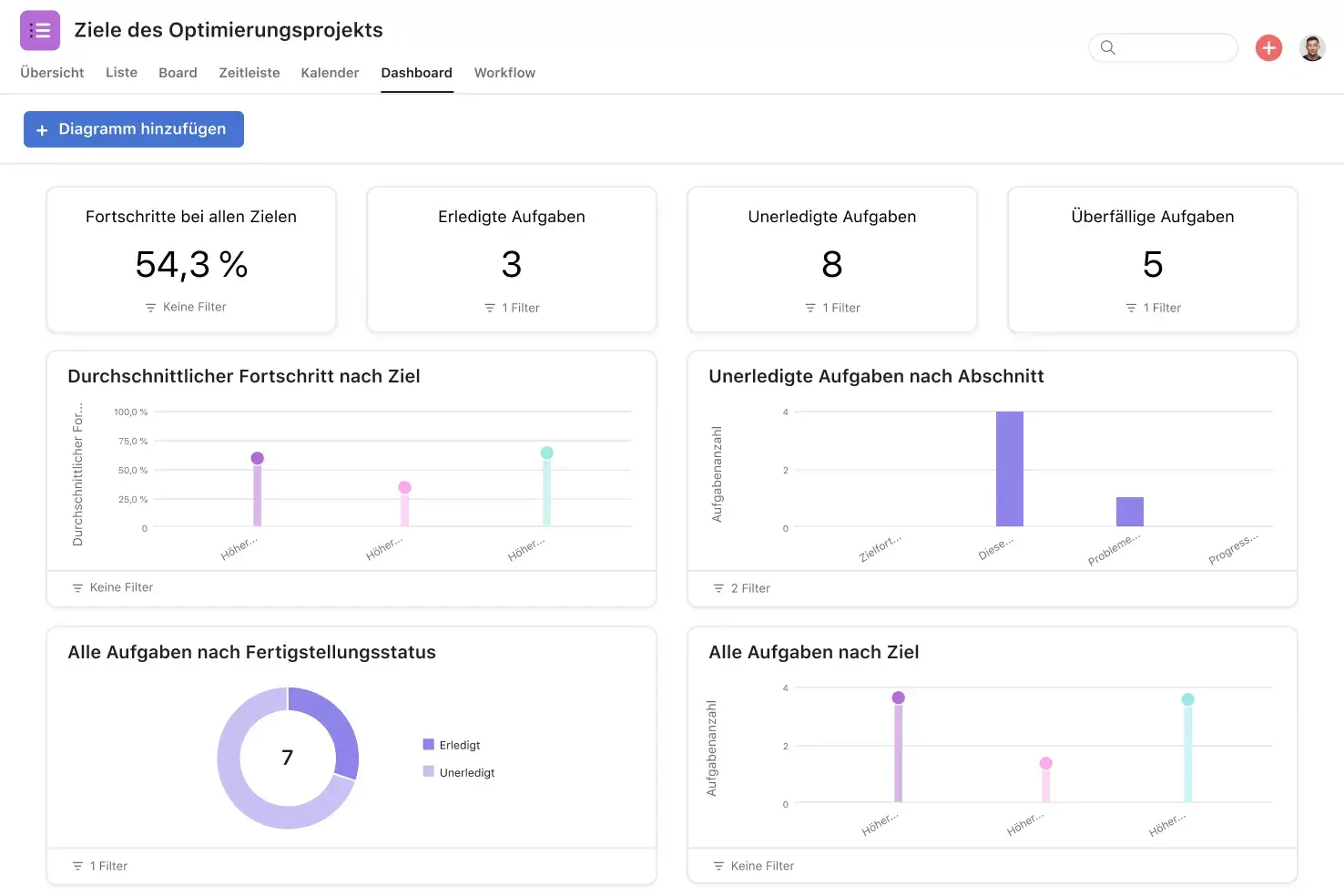Viewport: 1344px width, 896px height.
Task: Click filter icon below Durchschnittlicher Fortschritt chart
Action: (x=77, y=588)
